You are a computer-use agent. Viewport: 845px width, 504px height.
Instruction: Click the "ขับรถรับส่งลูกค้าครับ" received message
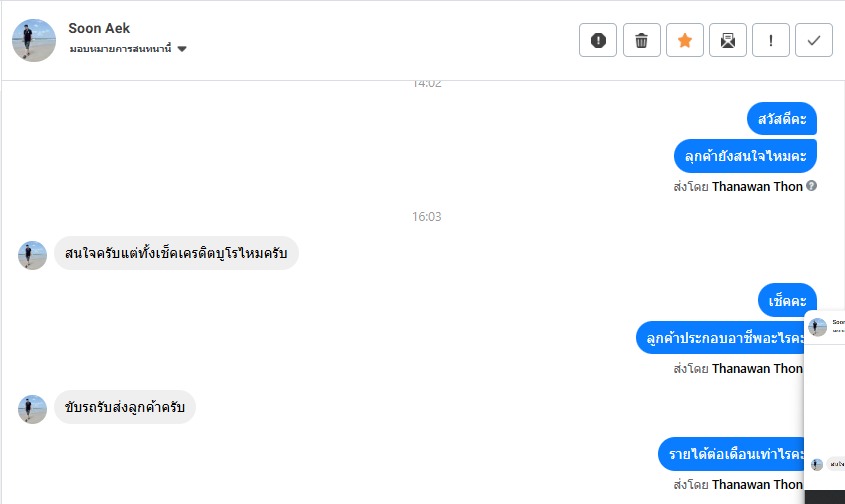point(125,407)
